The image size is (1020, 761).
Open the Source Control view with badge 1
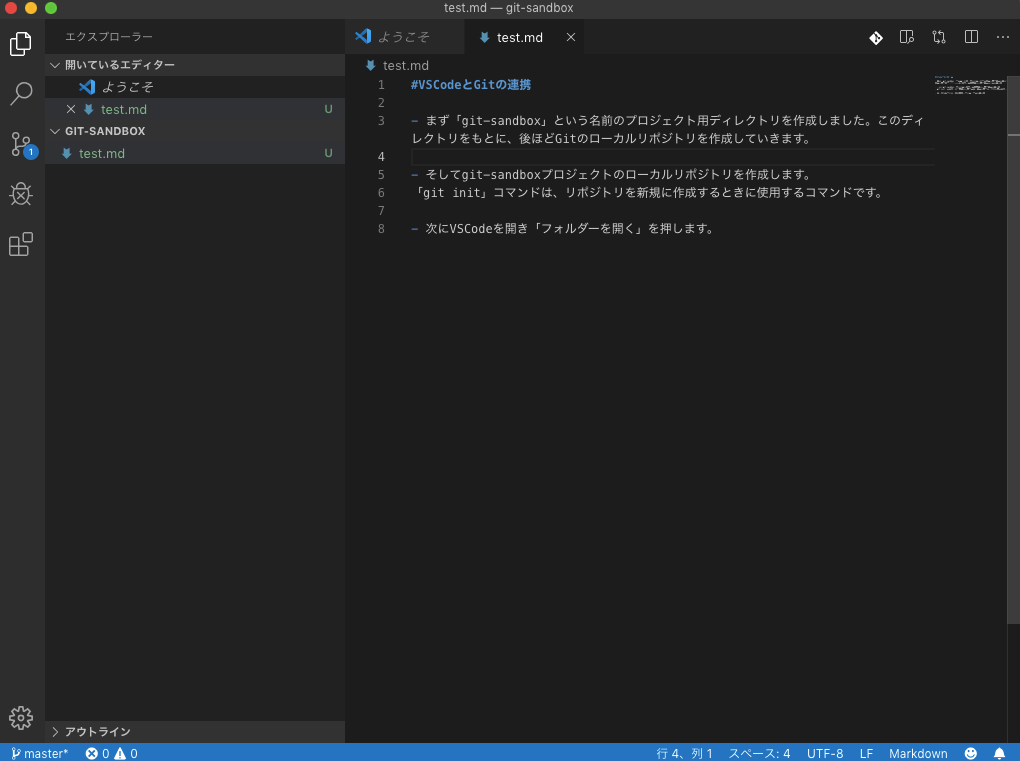tap(21, 144)
